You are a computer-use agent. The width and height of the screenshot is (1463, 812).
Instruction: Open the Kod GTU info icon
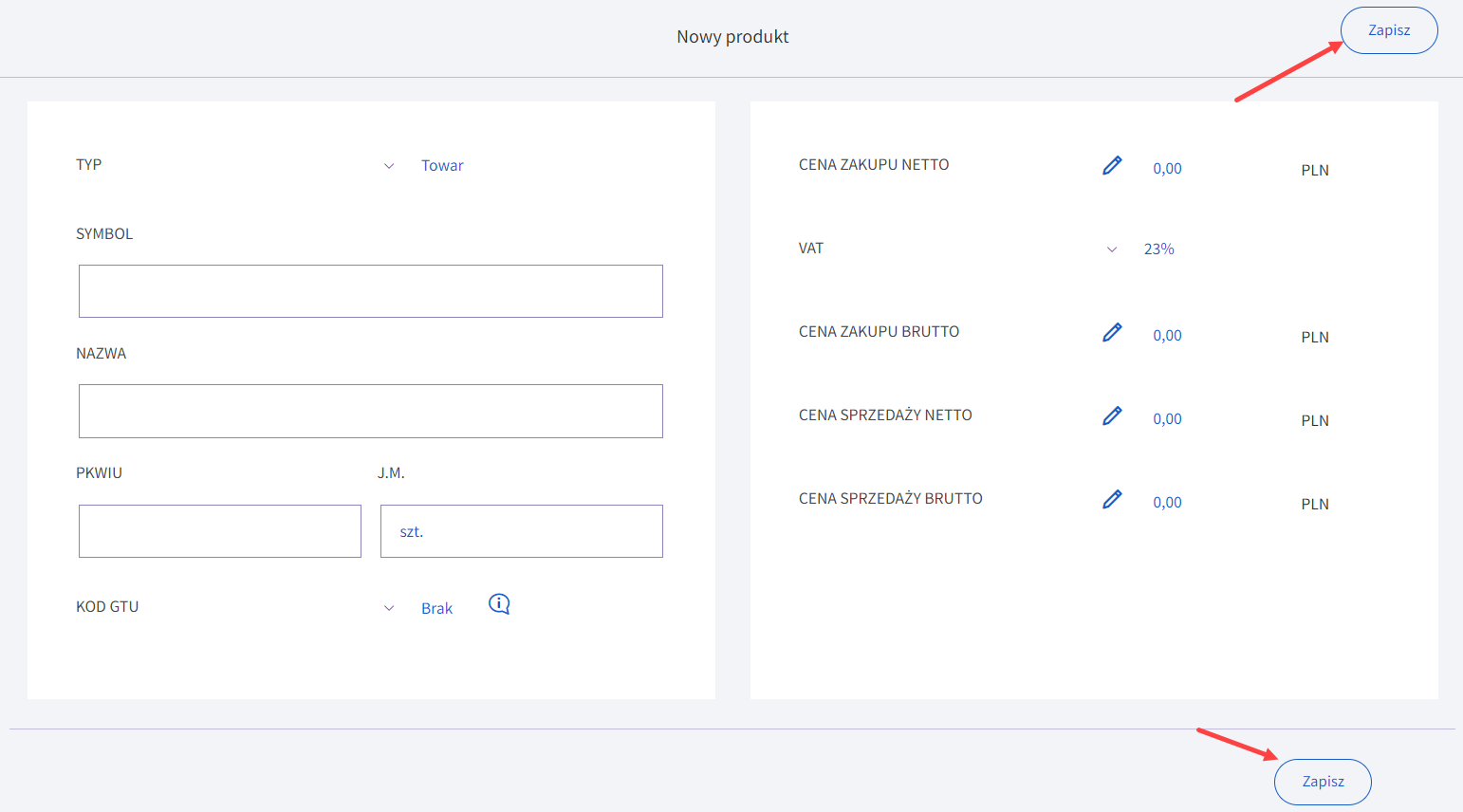[499, 604]
